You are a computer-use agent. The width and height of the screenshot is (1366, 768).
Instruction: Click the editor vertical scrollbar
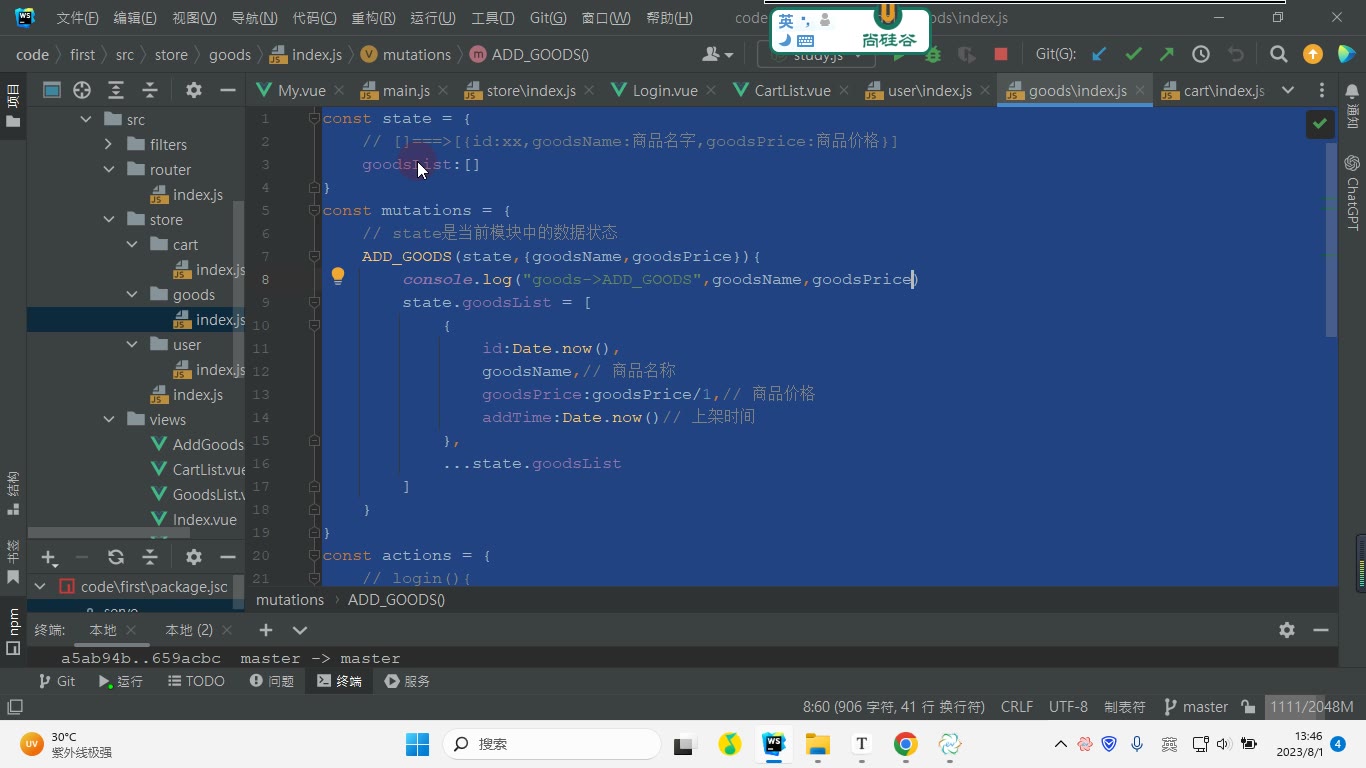1331,239
